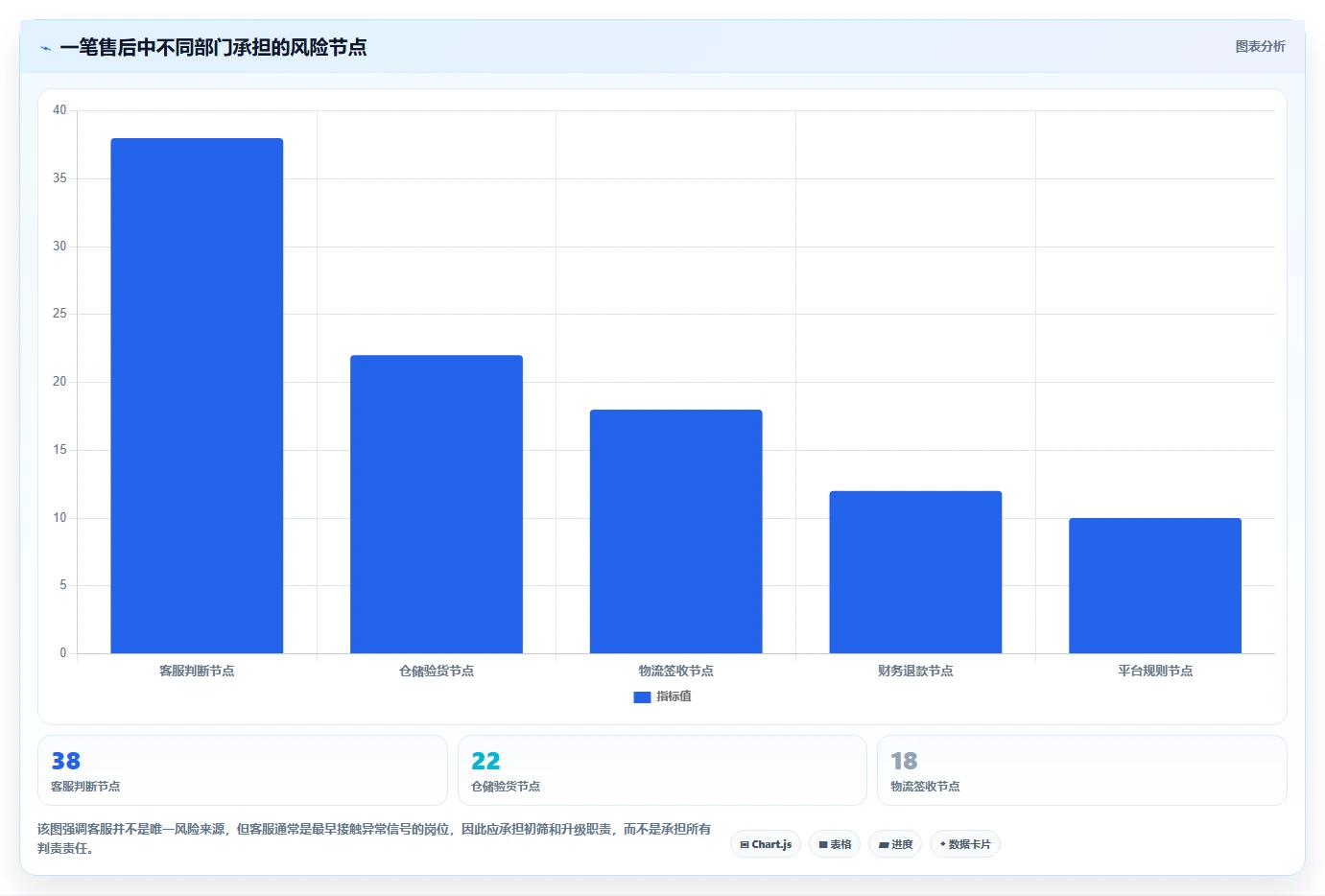Click the y-axis value 40
The height and width of the screenshot is (896, 1325).
pyautogui.click(x=59, y=110)
